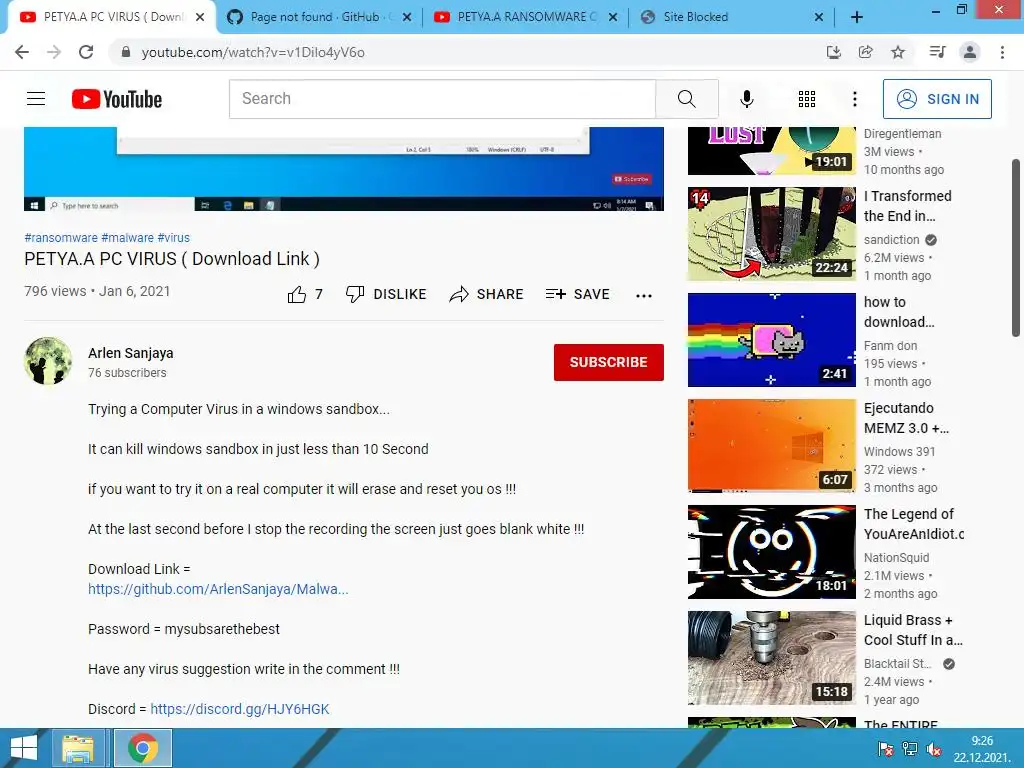This screenshot has height=768, width=1024.
Task: Open File Explorer from taskbar
Action: (78, 748)
